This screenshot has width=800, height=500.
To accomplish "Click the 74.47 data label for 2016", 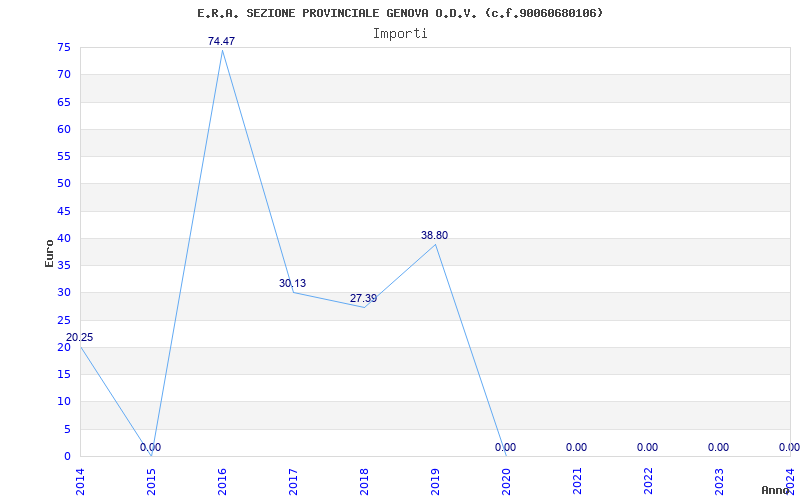I will [221, 41].
